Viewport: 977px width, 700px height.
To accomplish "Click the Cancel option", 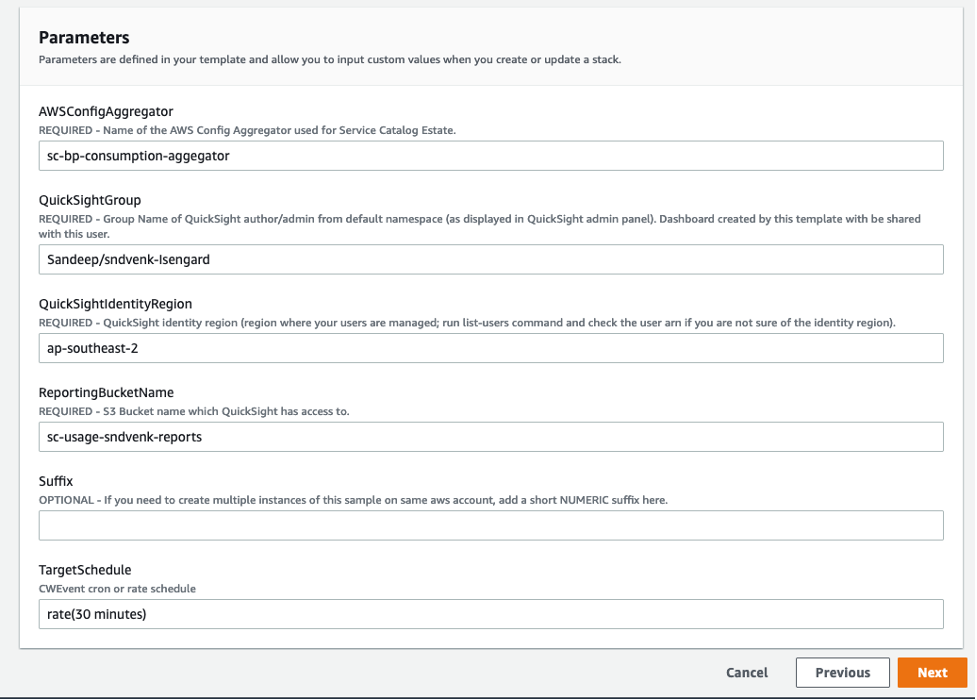I will 747,672.
